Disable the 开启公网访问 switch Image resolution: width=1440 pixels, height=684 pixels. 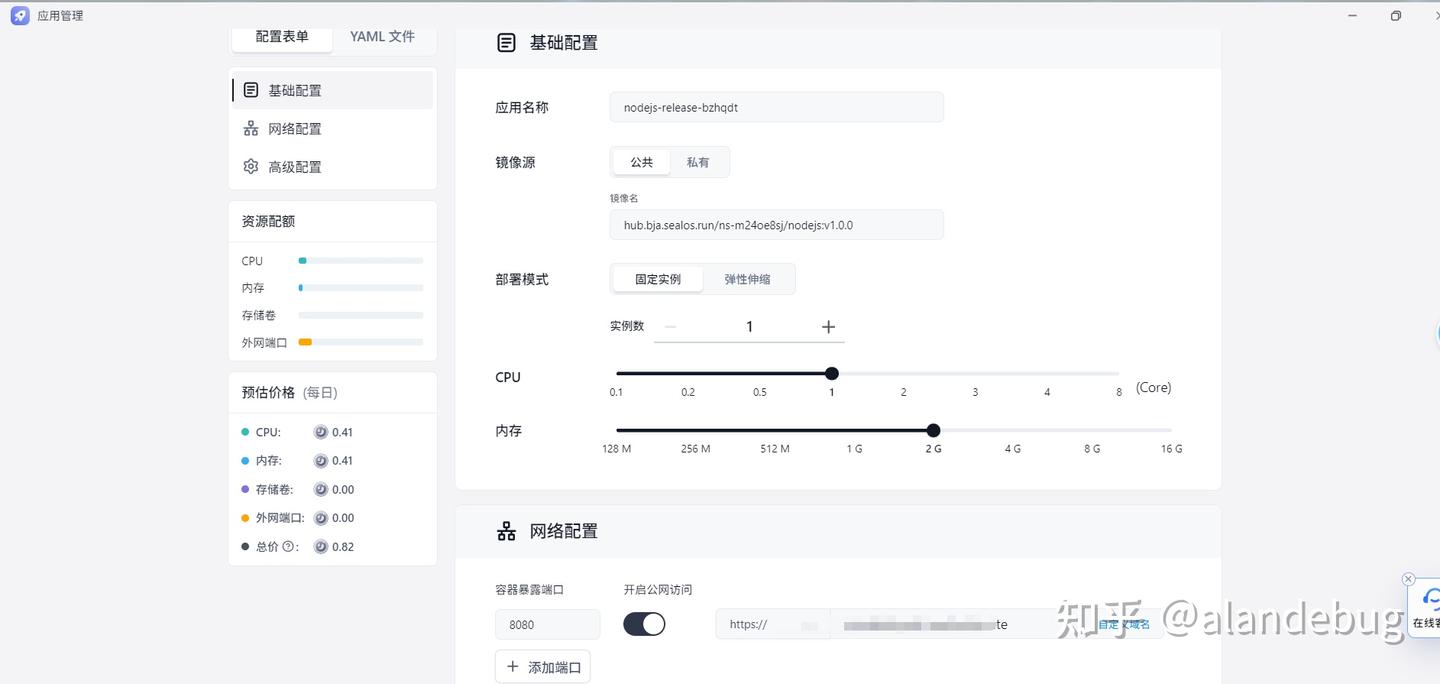point(643,623)
